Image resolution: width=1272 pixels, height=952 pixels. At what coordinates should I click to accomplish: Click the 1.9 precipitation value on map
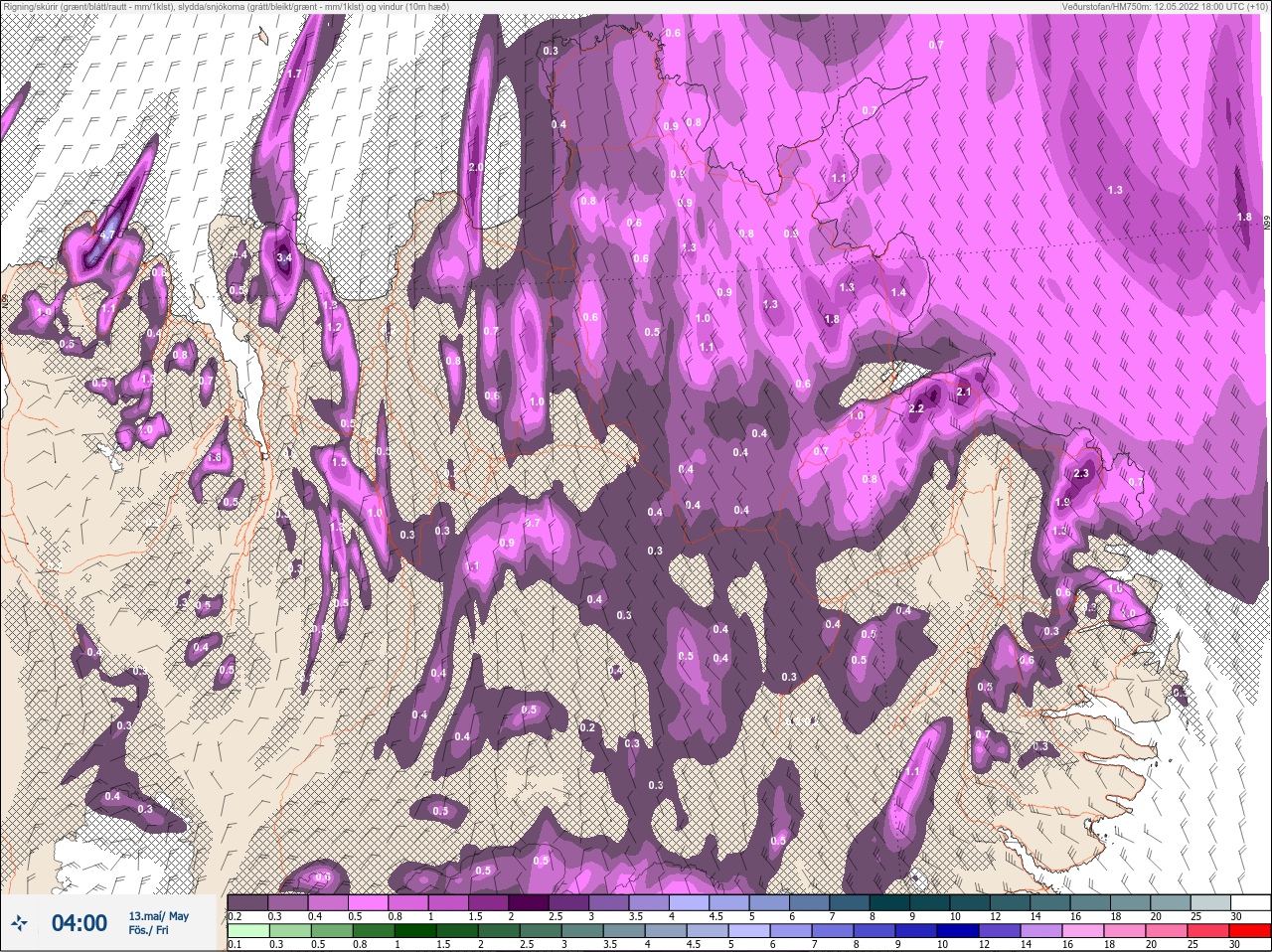click(x=1062, y=503)
